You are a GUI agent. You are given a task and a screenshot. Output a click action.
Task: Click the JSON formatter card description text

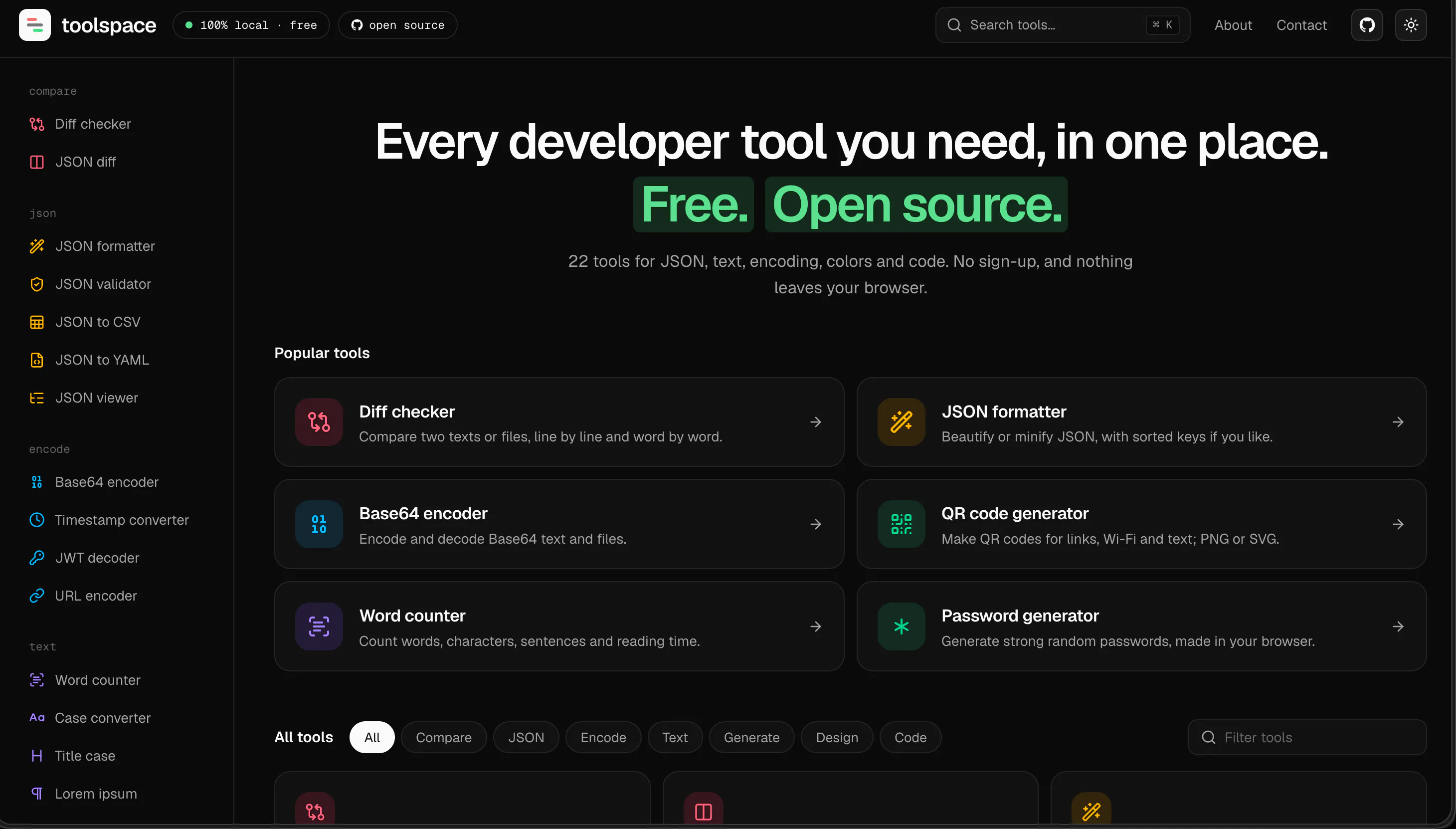point(1106,437)
